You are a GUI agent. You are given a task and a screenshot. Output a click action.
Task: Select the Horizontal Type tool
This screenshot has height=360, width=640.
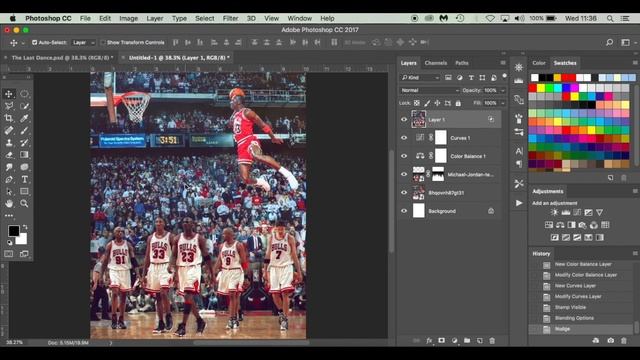click(24, 180)
